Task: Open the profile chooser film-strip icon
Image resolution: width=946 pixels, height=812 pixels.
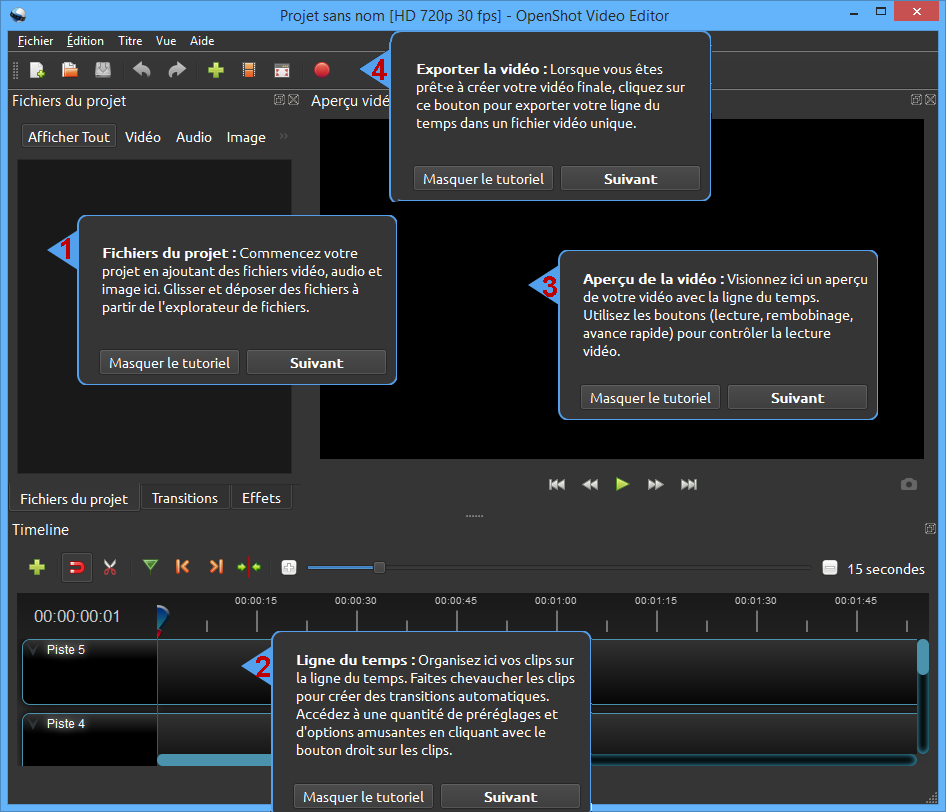Action: pos(249,70)
